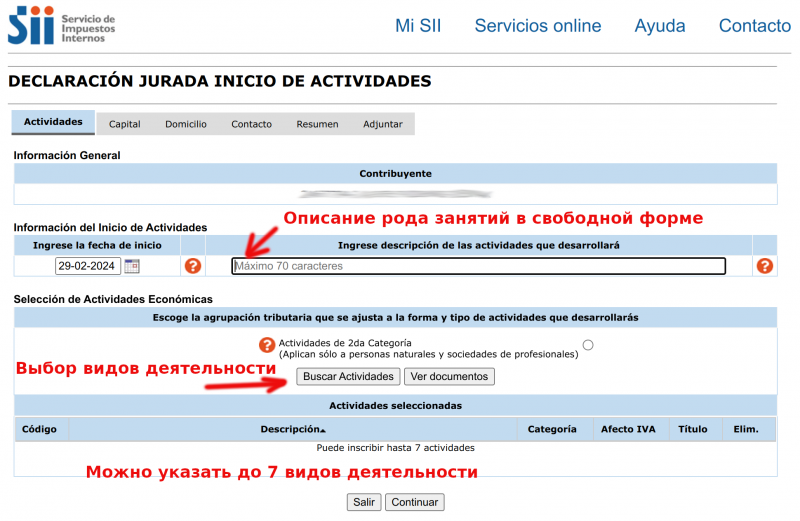Switch to the Capital tab
This screenshot has width=800, height=521.
click(x=124, y=124)
